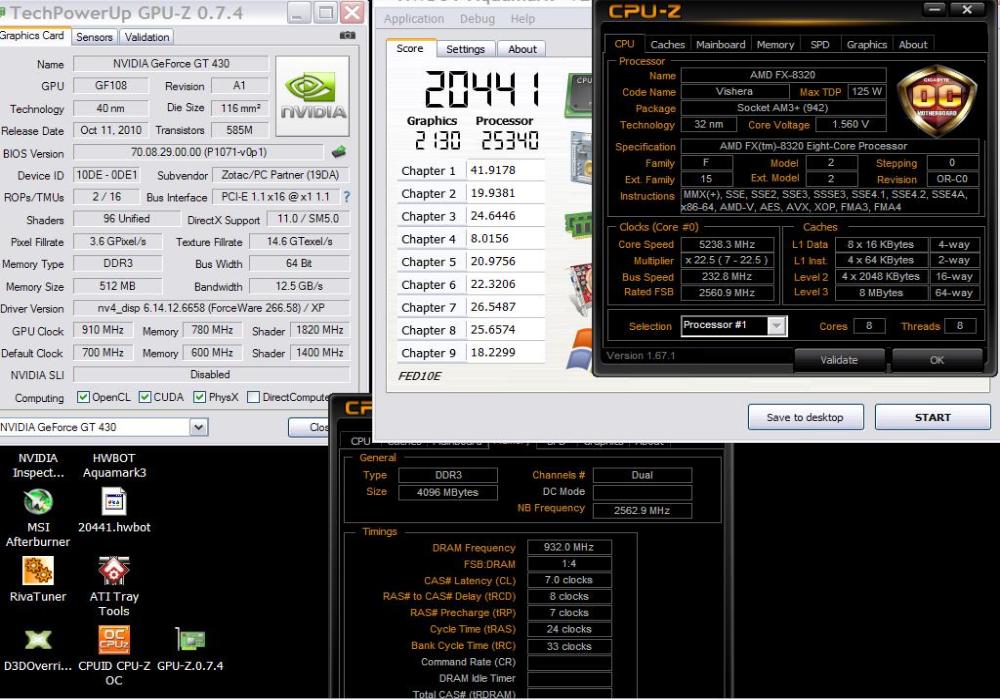Click Core Voltage 1.560 V value

pyautogui.click(x=849, y=124)
